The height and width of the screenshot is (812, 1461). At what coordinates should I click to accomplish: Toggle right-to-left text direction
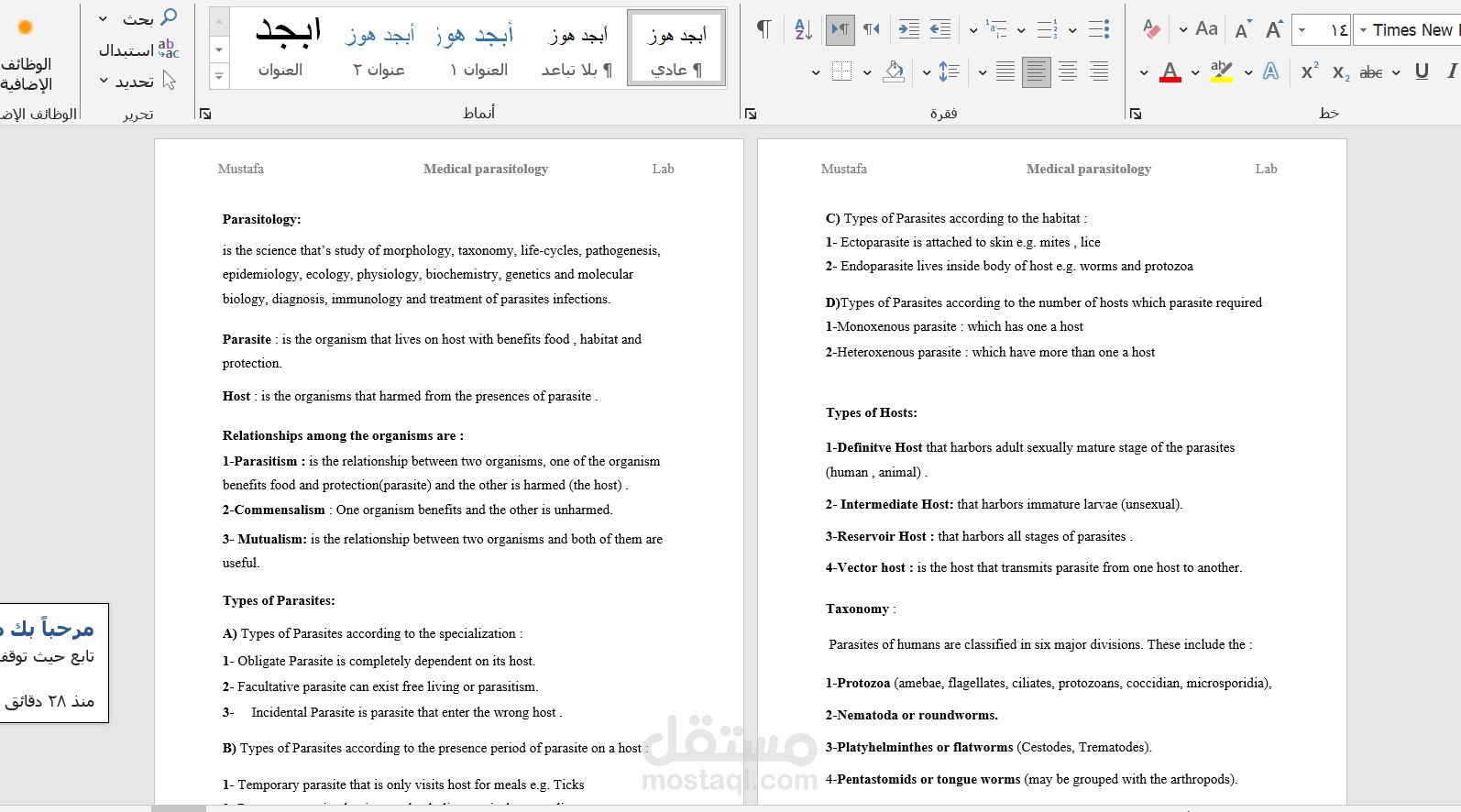871,29
